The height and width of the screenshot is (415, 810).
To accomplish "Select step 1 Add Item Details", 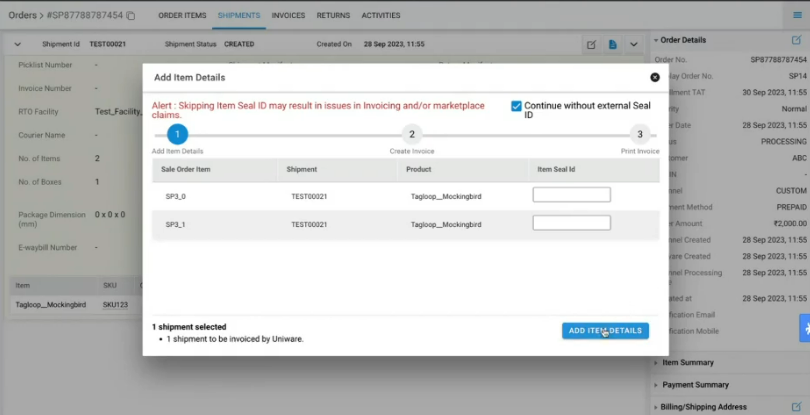I will point(177,135).
